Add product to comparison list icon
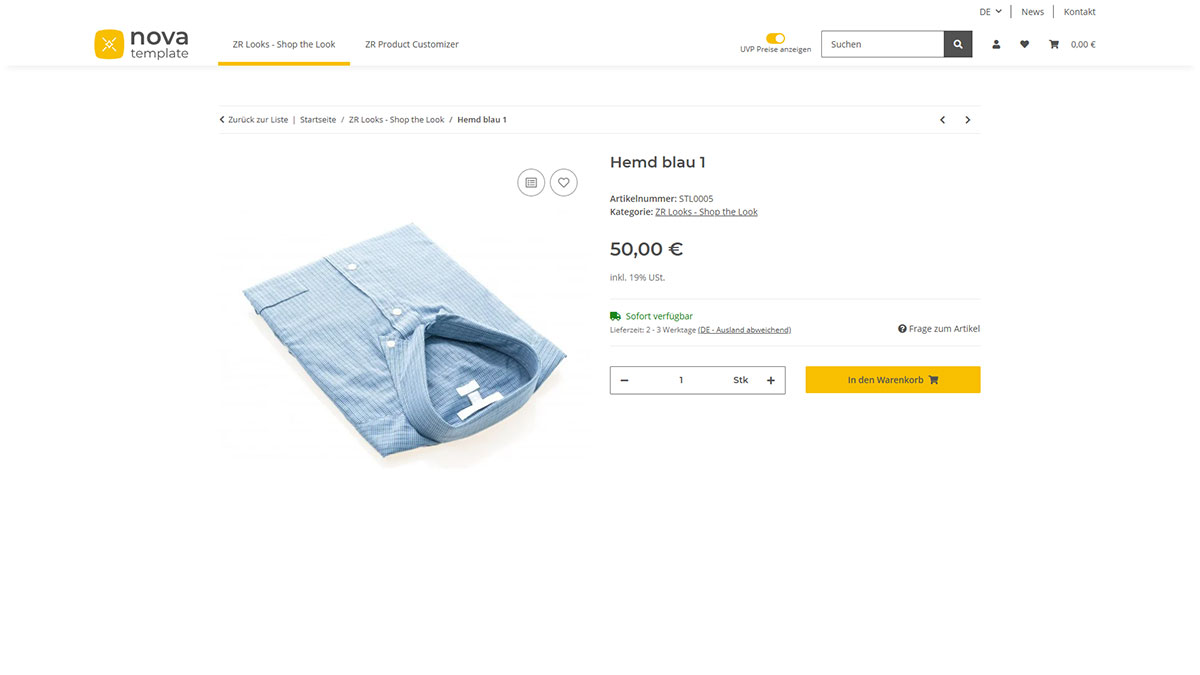Image resolution: width=1200 pixels, height=675 pixels. point(531,182)
